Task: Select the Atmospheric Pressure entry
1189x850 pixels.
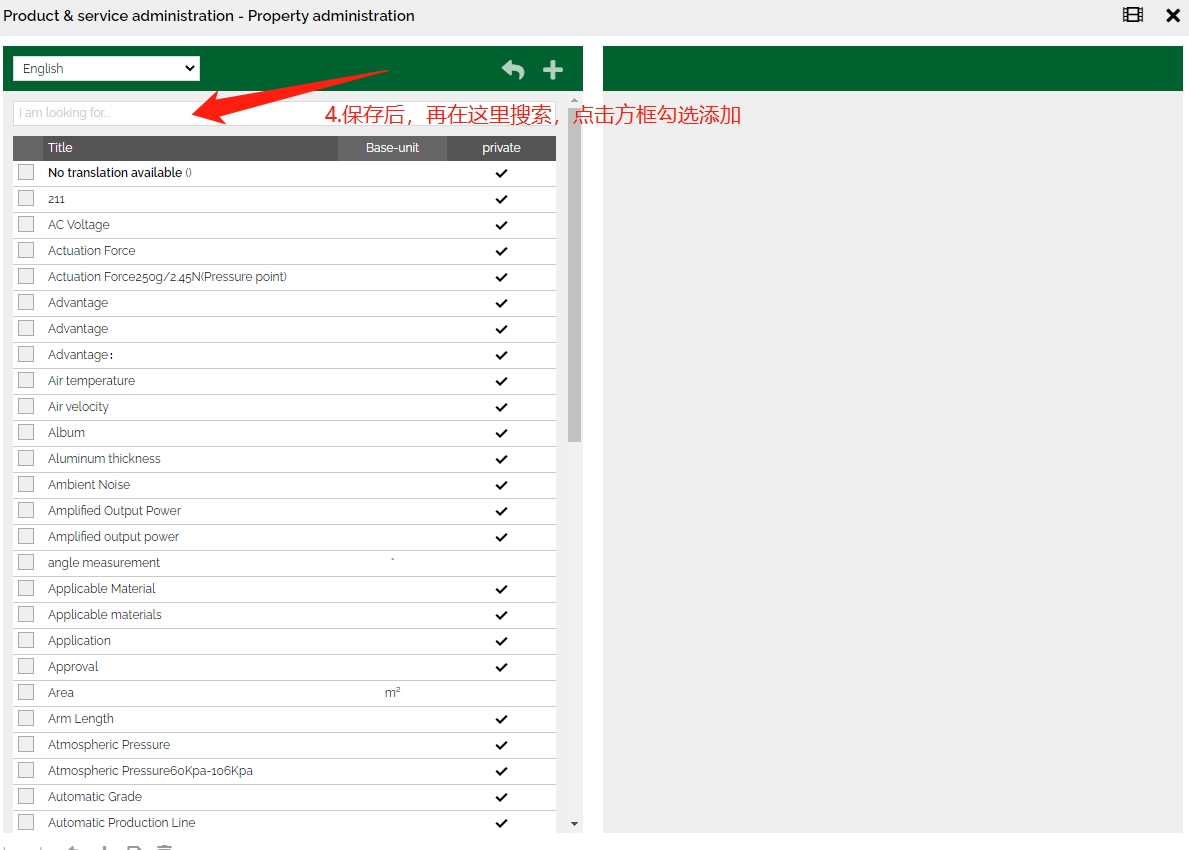Action: 109,745
